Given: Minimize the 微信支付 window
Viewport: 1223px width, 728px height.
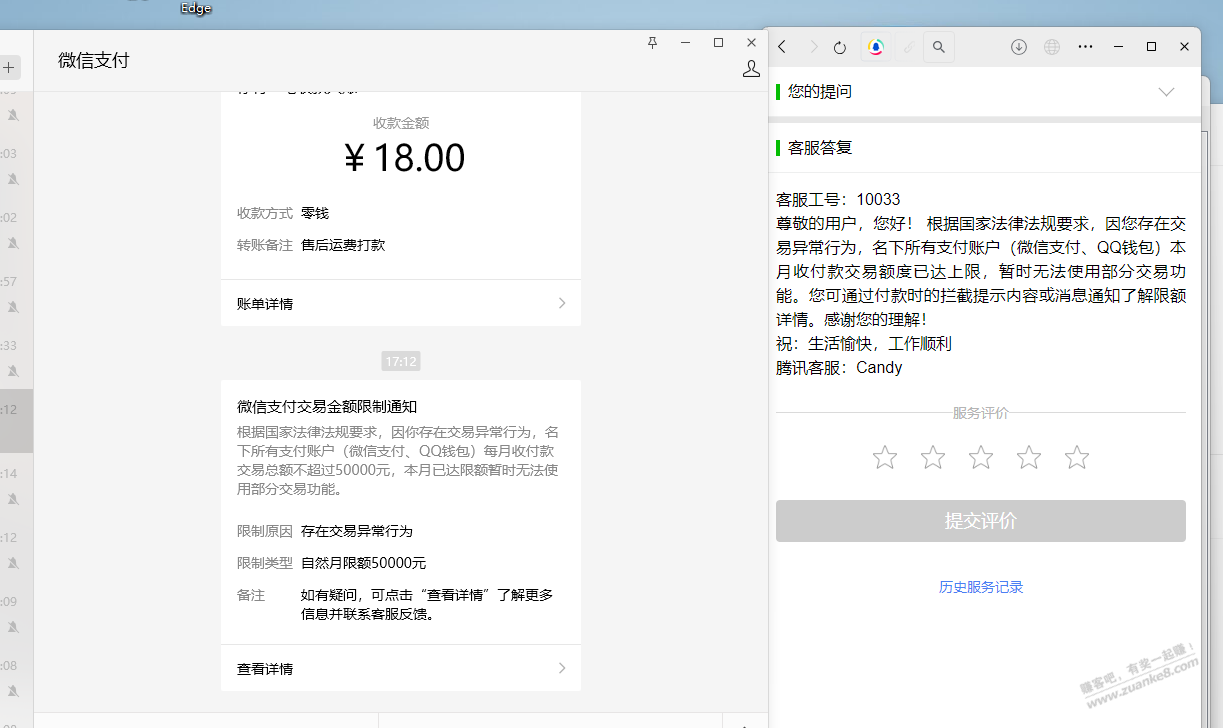Looking at the screenshot, I should 686,42.
